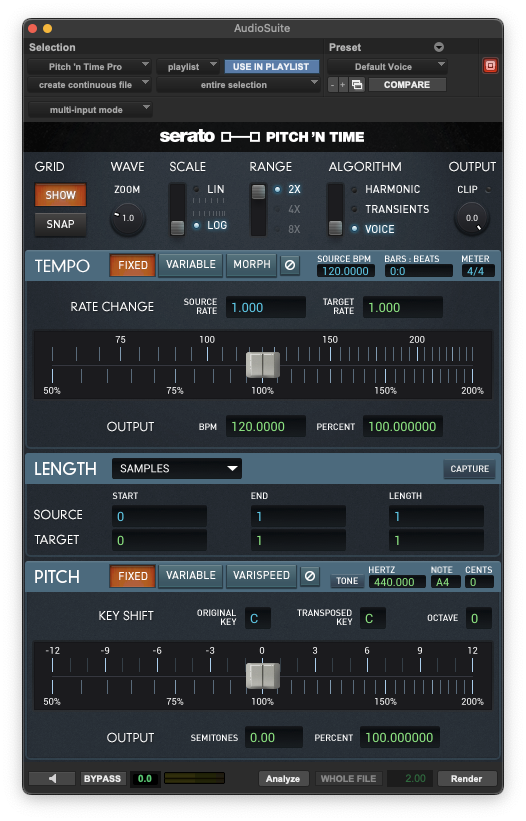Click the Analyze button
This screenshot has width=526, height=821.
[283, 779]
